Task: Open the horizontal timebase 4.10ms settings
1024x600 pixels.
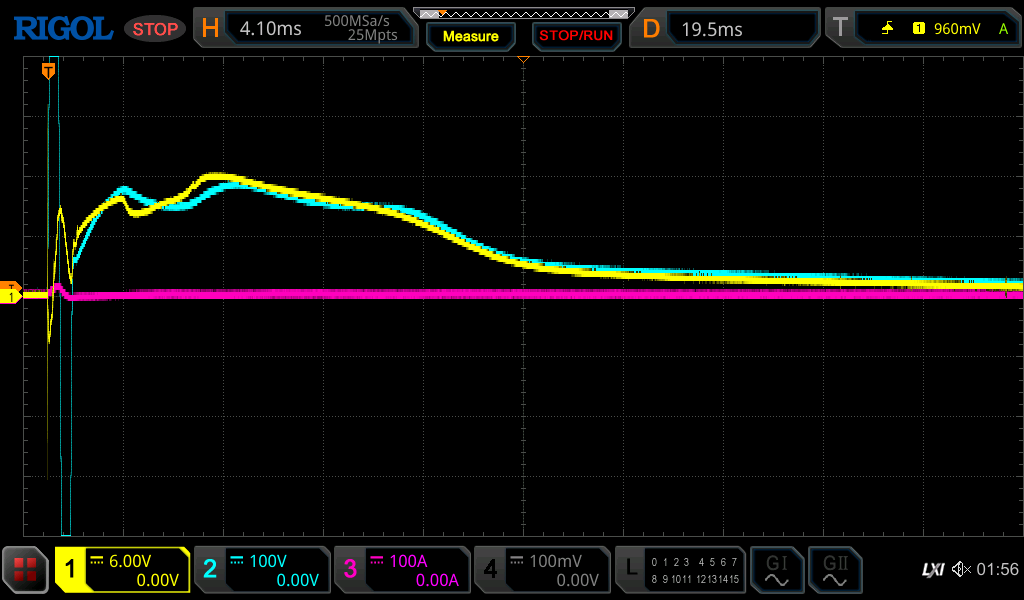Action: tap(304, 29)
